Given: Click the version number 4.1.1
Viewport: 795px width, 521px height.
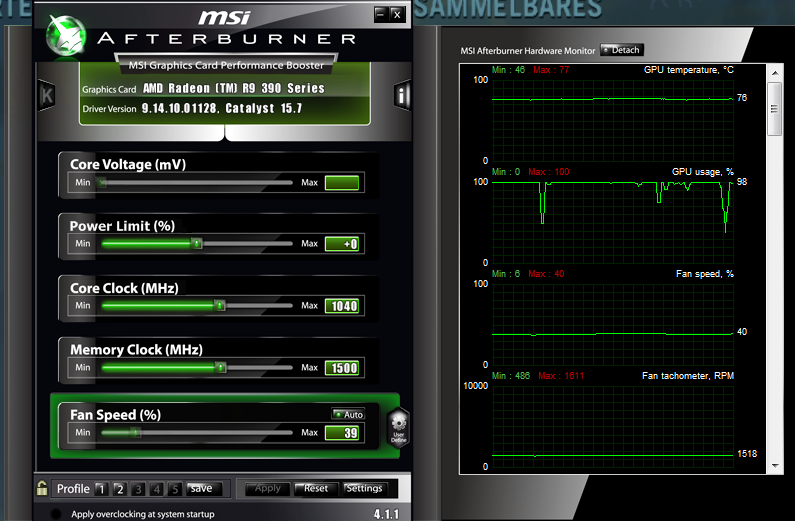Looking at the screenshot, I should pos(386,514).
